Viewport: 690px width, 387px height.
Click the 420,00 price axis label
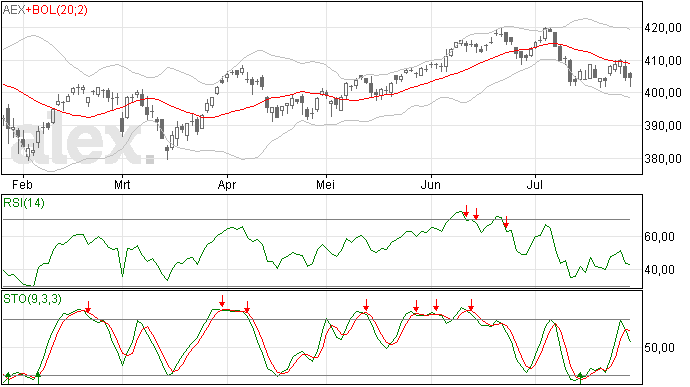tap(663, 28)
